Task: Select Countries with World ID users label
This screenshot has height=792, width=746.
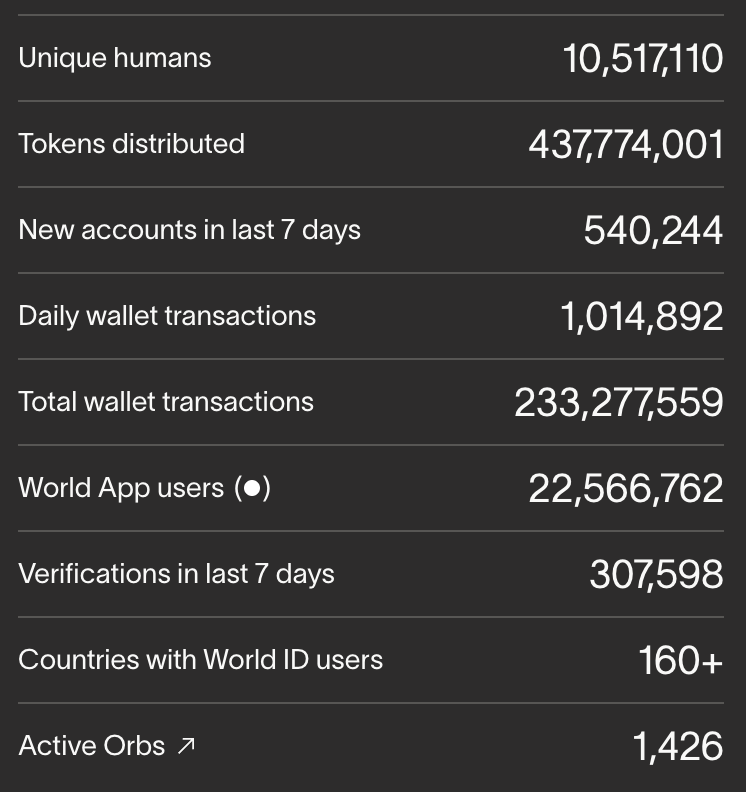Action: tap(200, 660)
